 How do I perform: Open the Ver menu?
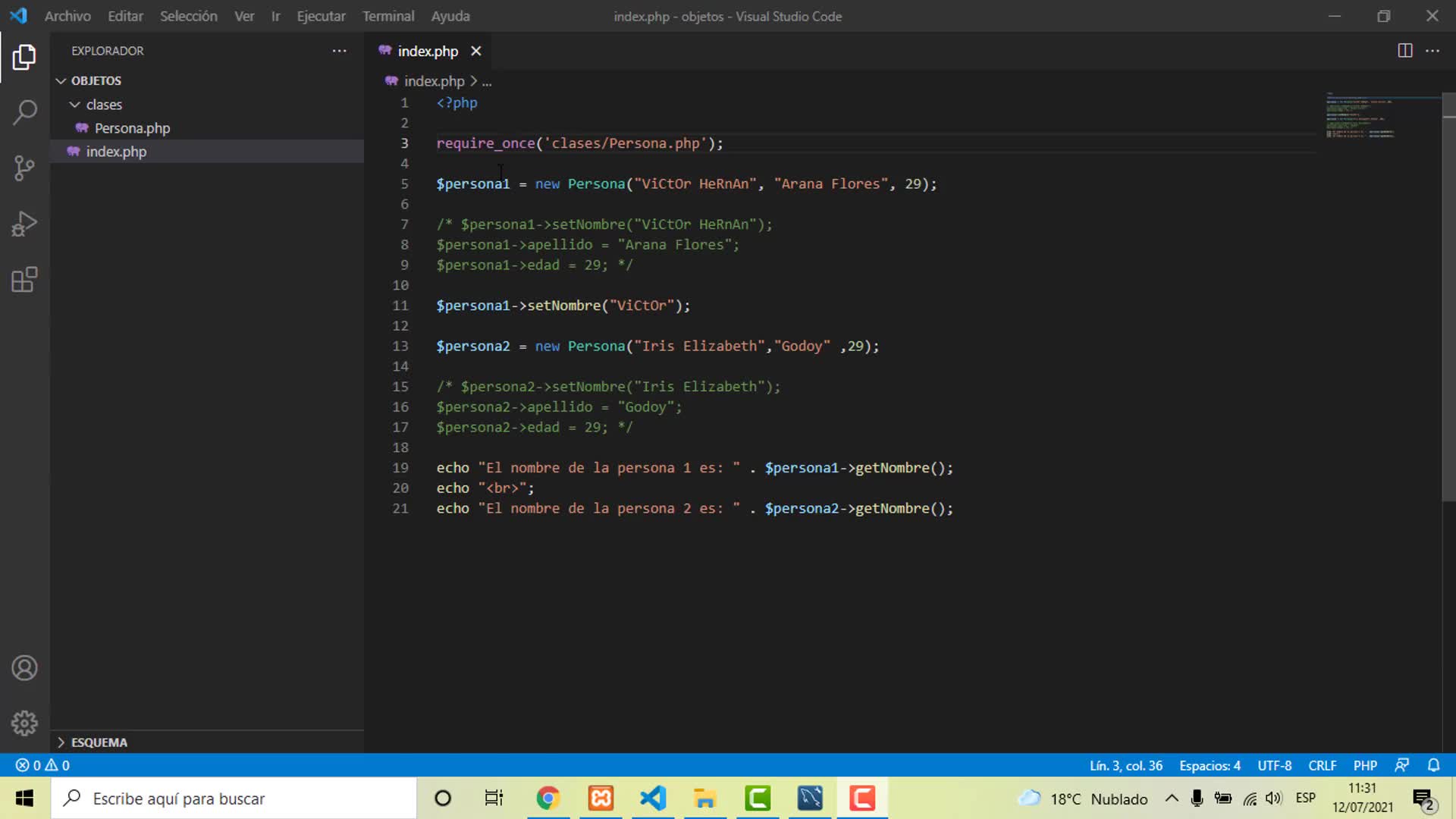tap(244, 16)
